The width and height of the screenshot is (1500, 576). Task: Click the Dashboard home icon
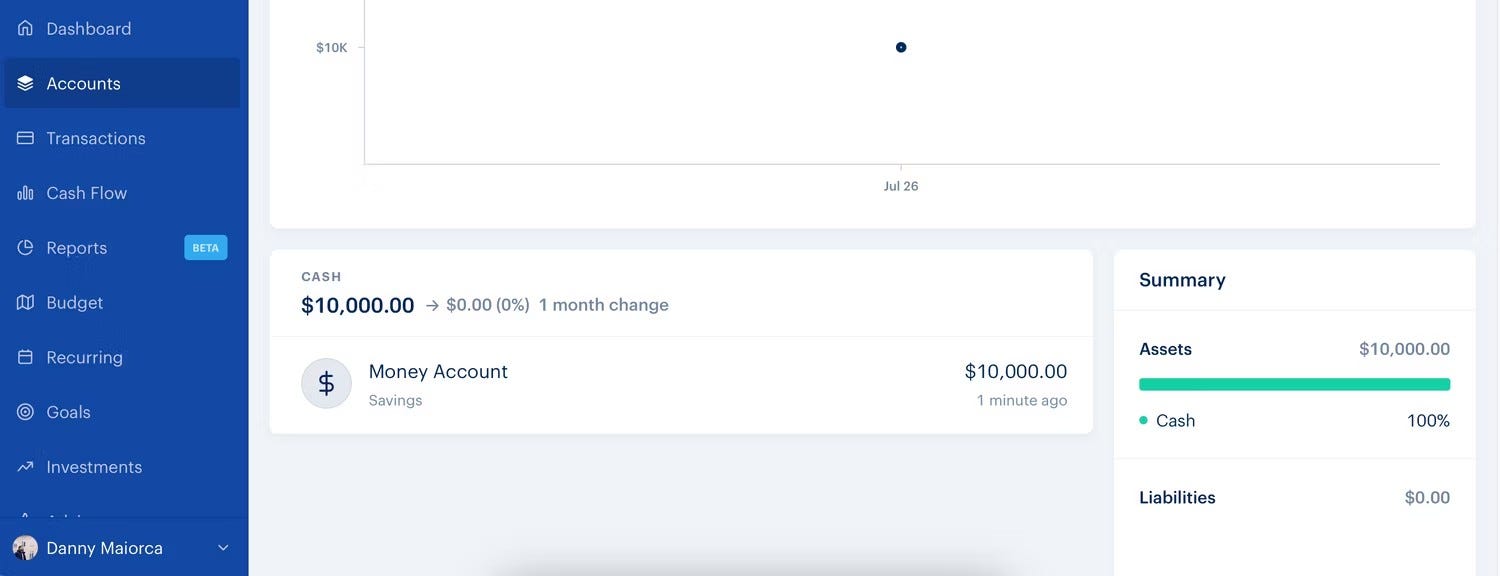[25, 29]
